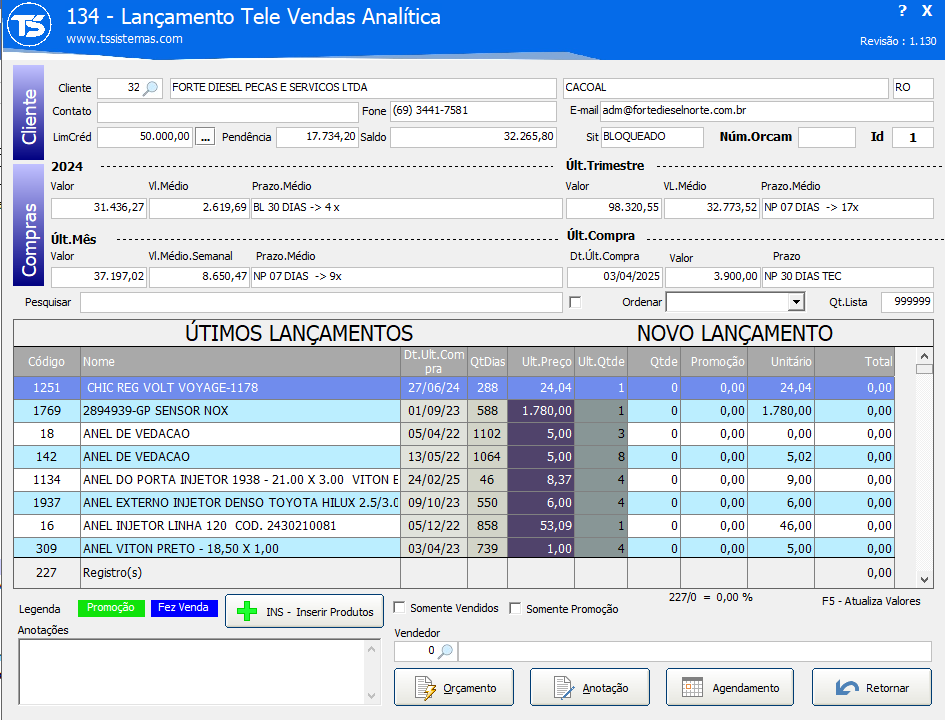The height and width of the screenshot is (720, 946).
Task: Click the Cliente search magnifier icon
Action: pyautogui.click(x=151, y=88)
